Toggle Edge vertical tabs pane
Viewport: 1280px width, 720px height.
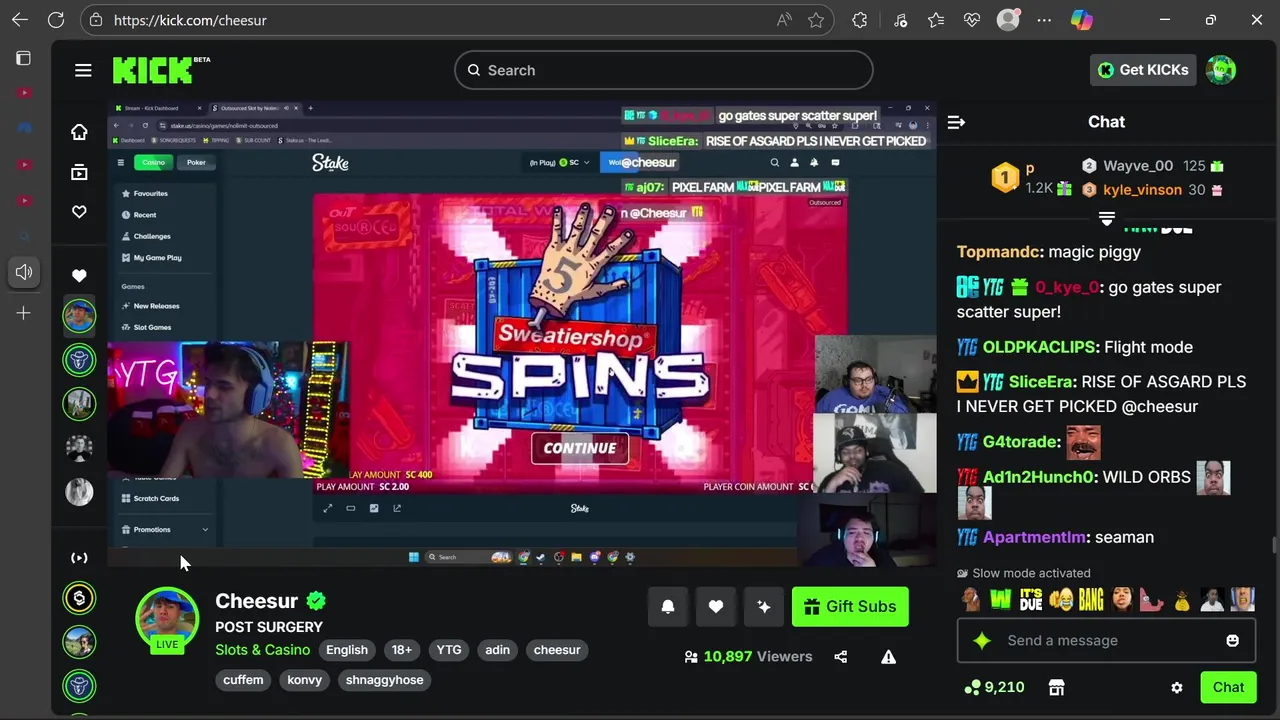tap(24, 58)
